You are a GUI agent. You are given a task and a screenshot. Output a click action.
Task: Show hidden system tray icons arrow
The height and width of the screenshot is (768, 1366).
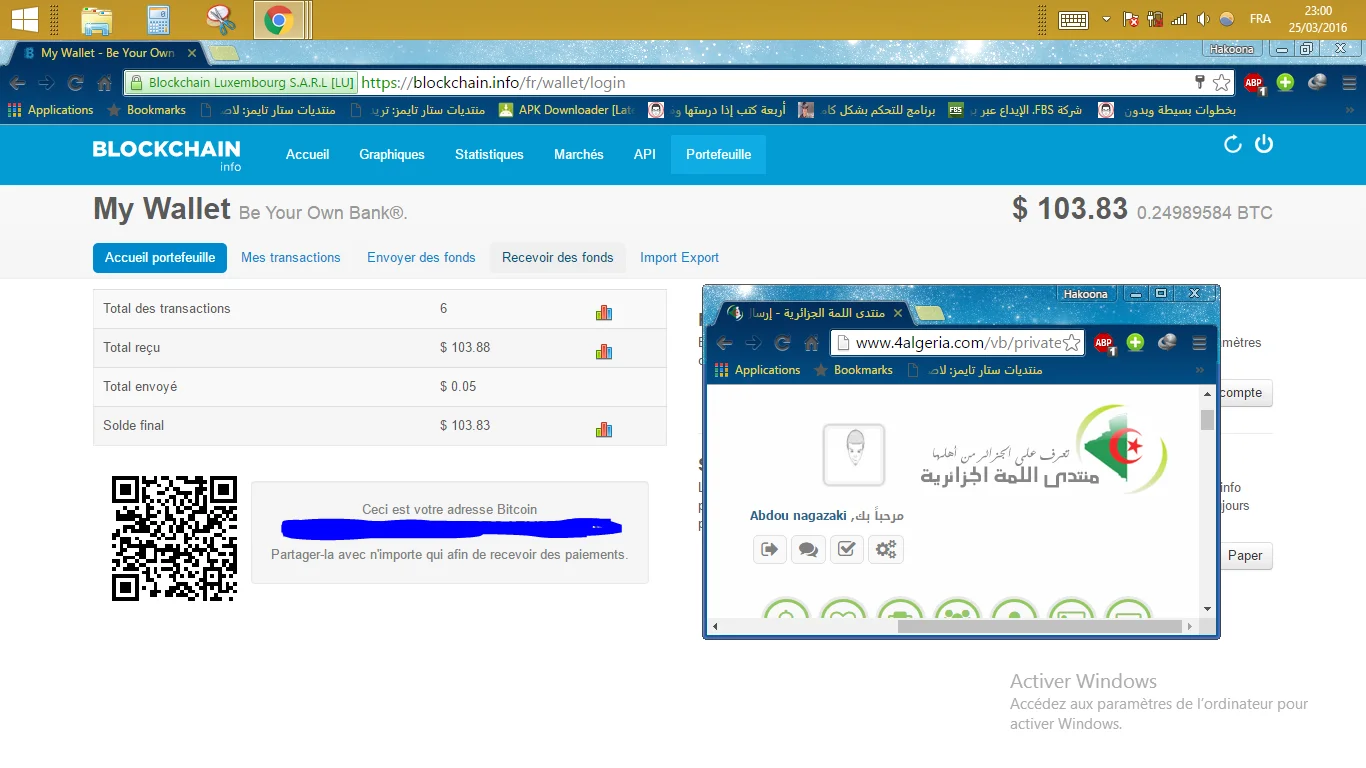click(1106, 19)
